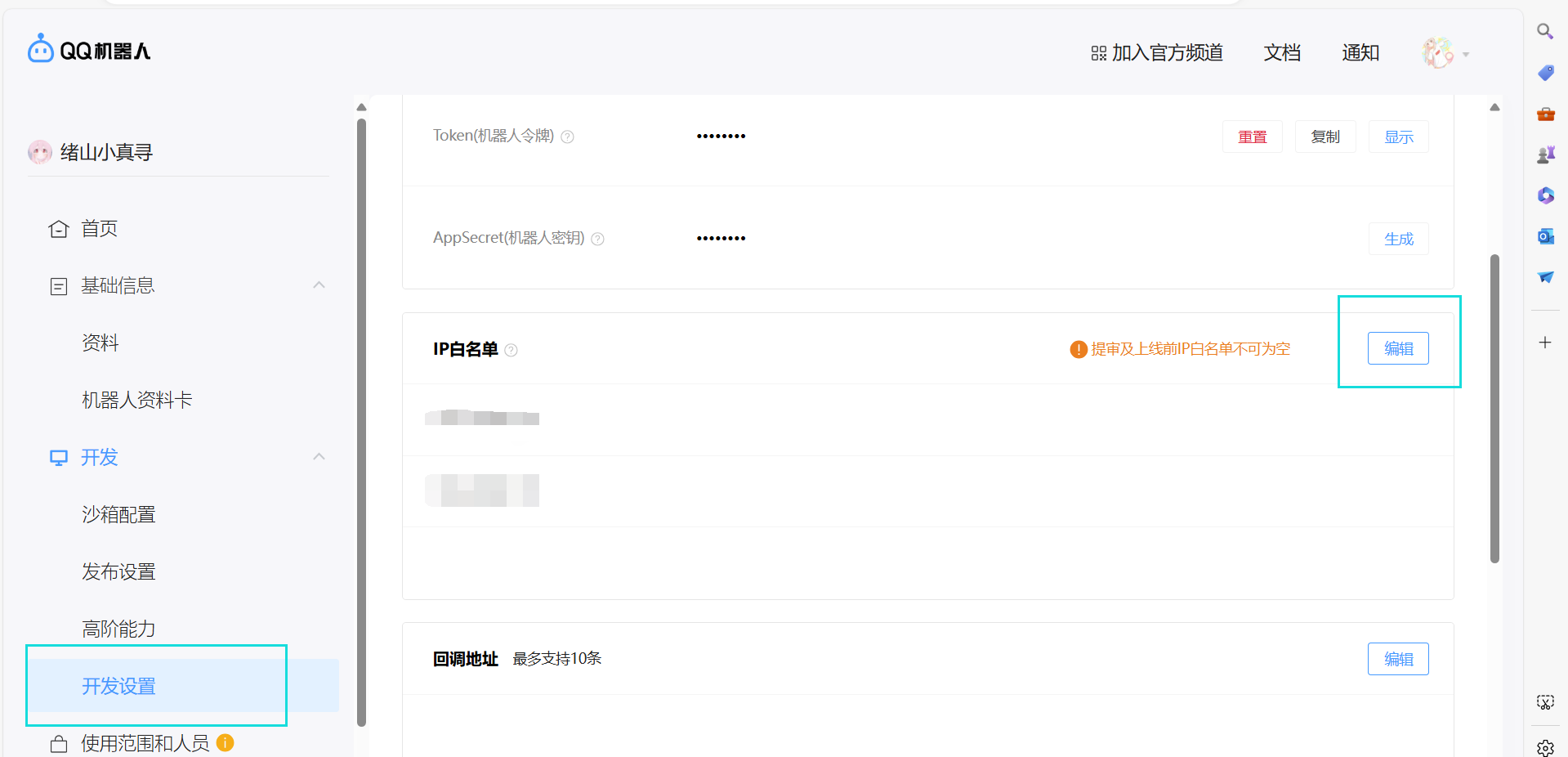1568x757 pixels.
Task: Click the AppSecret help question mark icon
Action: pos(597,239)
